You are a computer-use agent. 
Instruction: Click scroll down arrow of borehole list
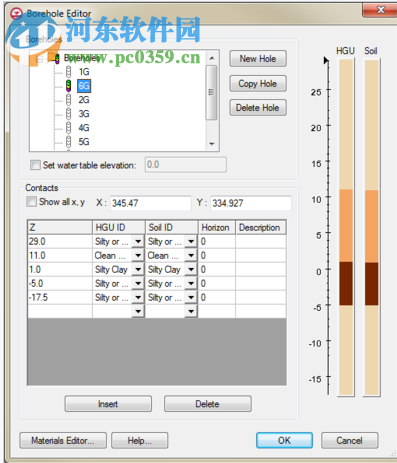212,144
